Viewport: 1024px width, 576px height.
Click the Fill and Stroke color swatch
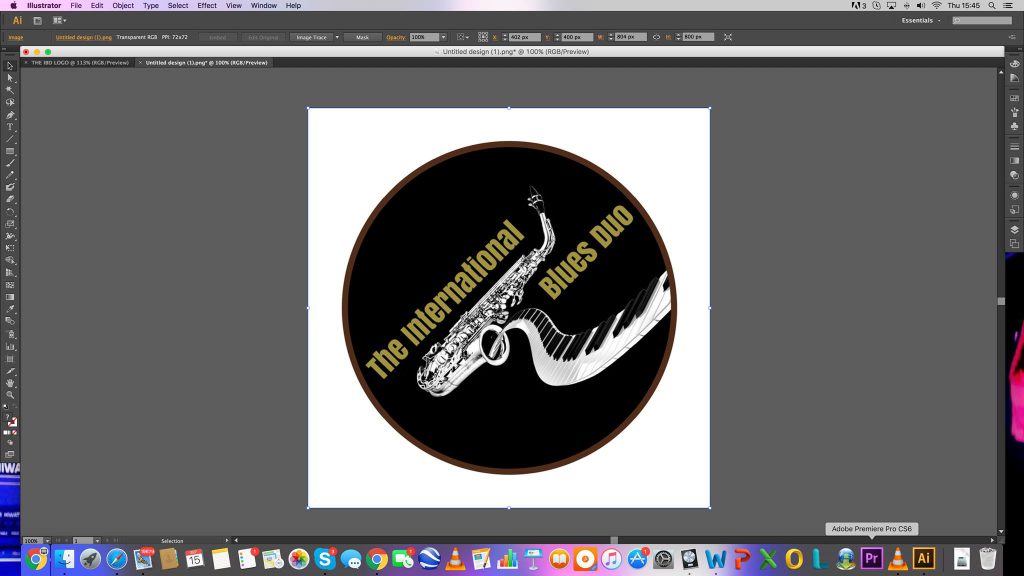11,420
